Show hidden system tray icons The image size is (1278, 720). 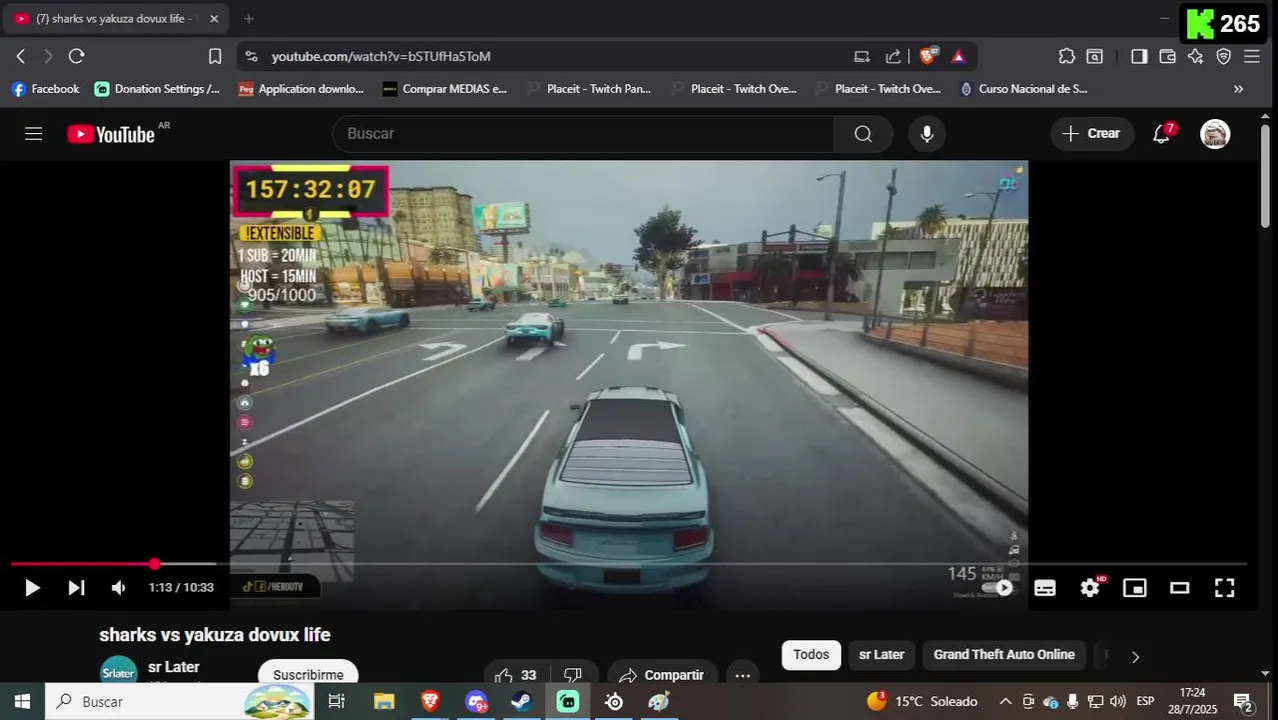(1005, 702)
